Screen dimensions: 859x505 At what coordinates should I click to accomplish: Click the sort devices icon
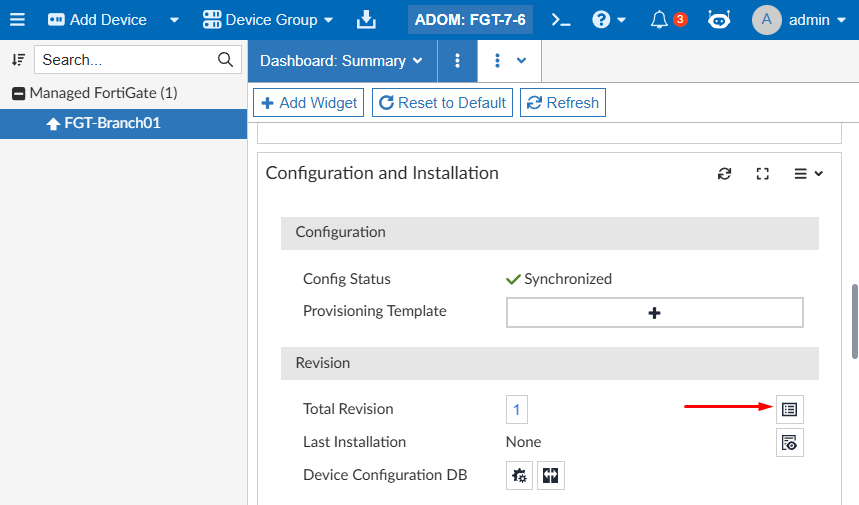(x=18, y=60)
